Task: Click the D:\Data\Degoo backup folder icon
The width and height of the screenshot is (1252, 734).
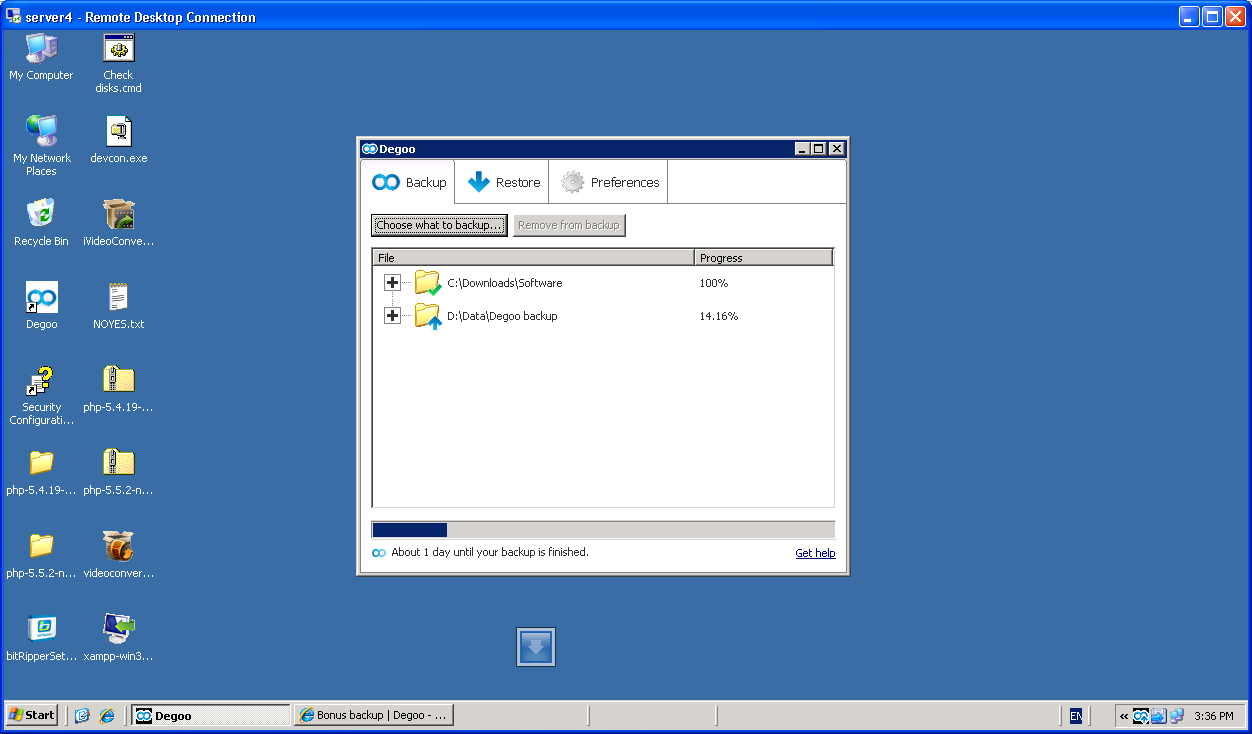Action: tap(428, 316)
